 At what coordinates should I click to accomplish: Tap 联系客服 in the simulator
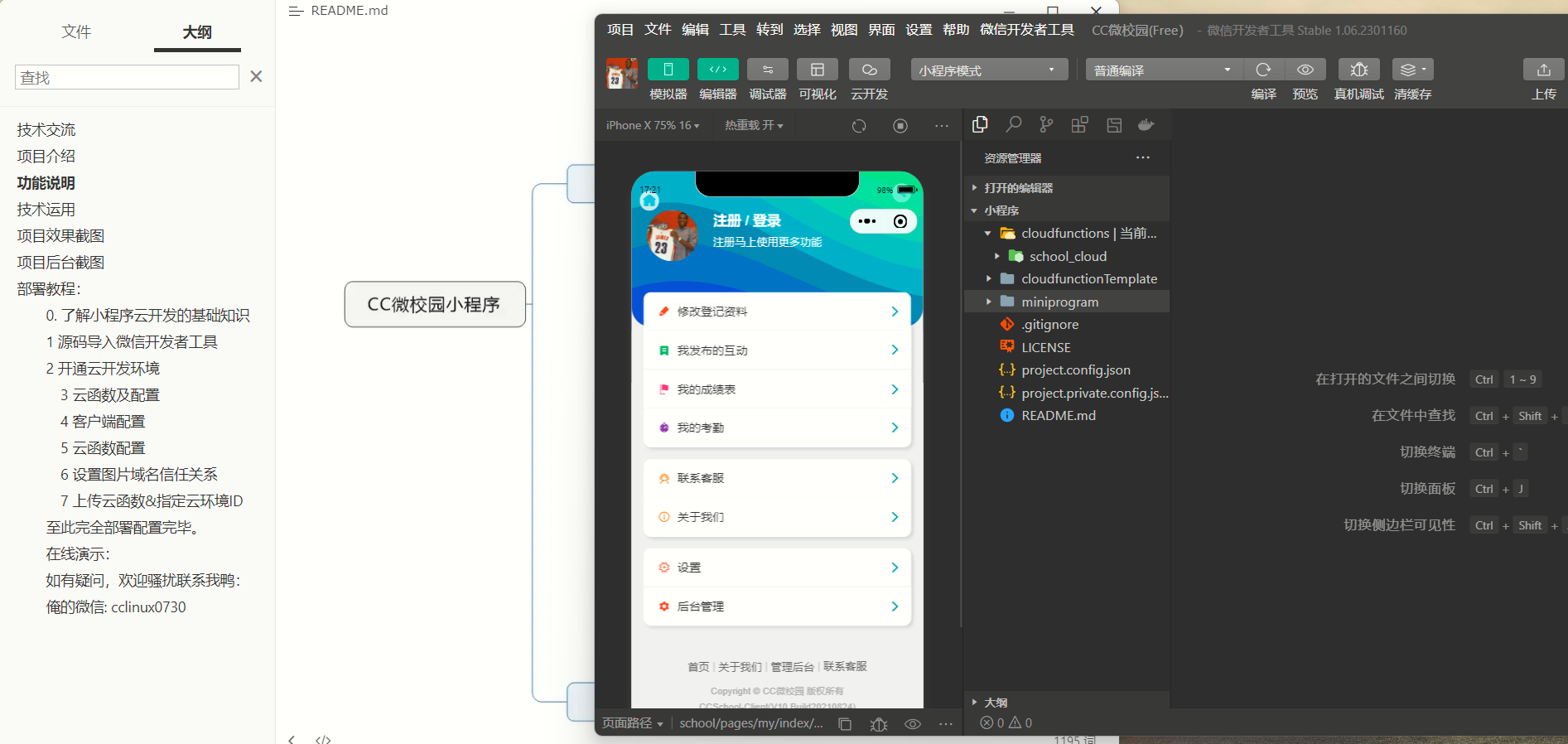click(777, 478)
